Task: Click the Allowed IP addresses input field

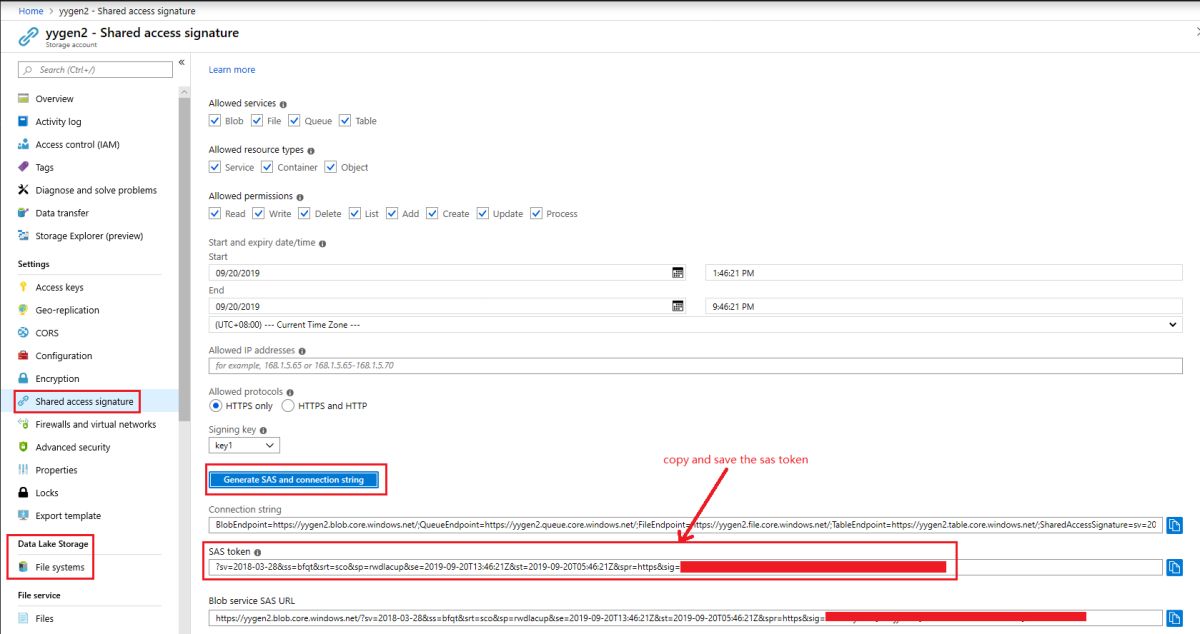Action: [695, 366]
